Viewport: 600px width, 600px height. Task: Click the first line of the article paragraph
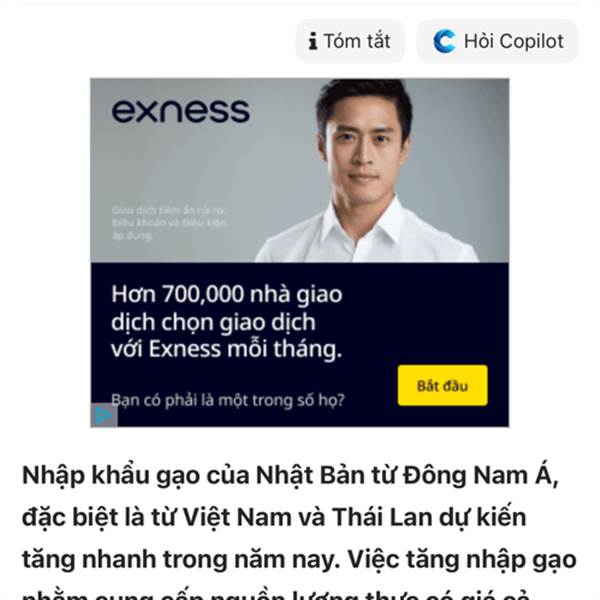[x=290, y=475]
